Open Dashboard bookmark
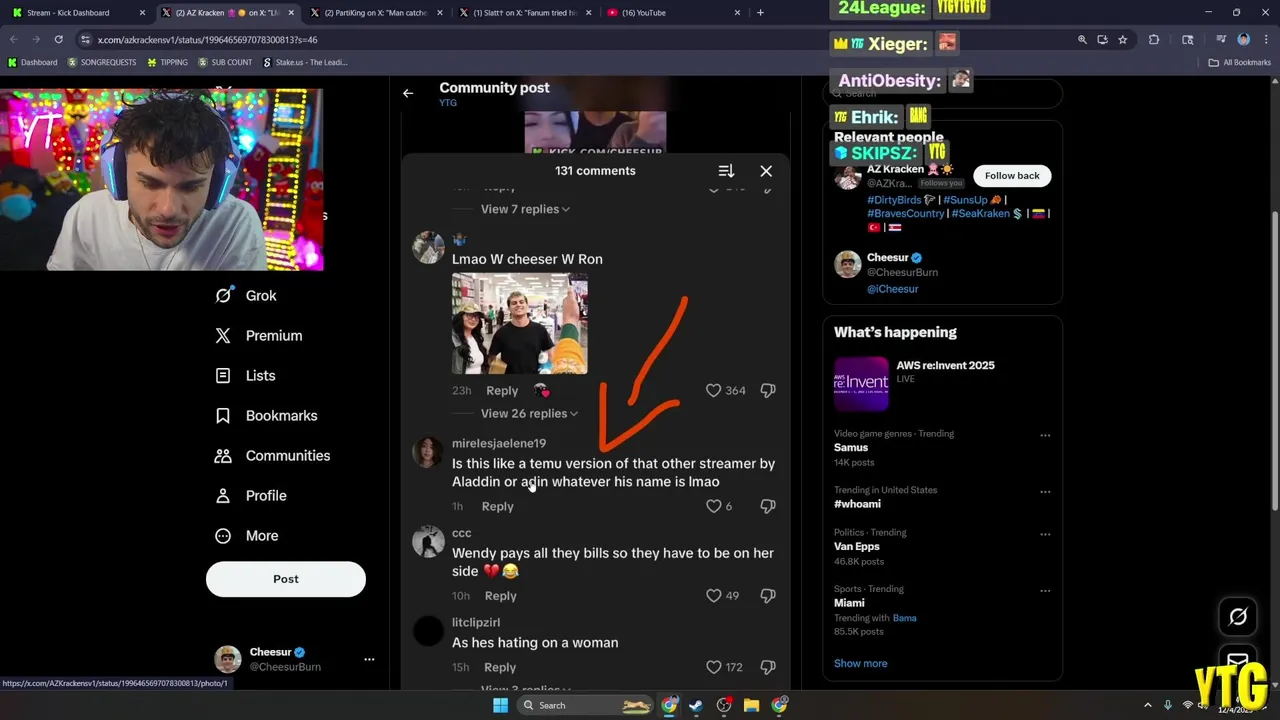 click(x=33, y=62)
